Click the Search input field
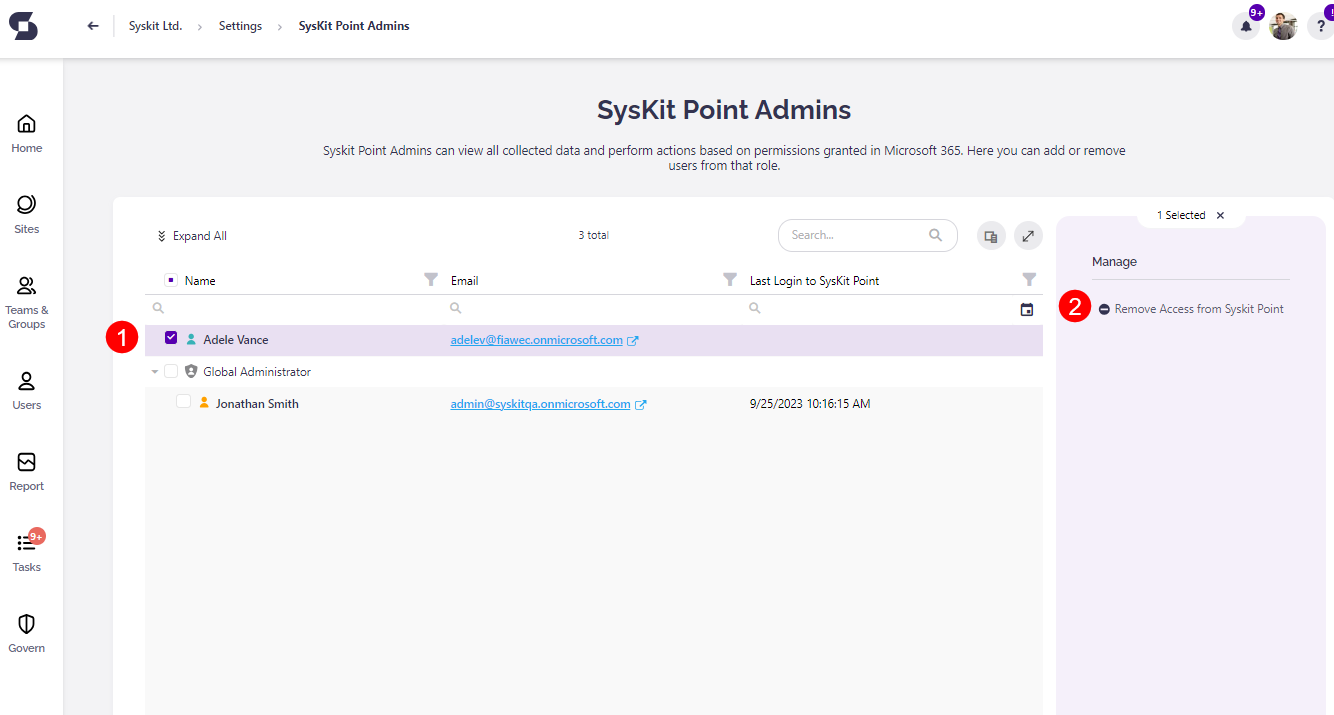This screenshot has width=1334, height=715. tap(856, 235)
